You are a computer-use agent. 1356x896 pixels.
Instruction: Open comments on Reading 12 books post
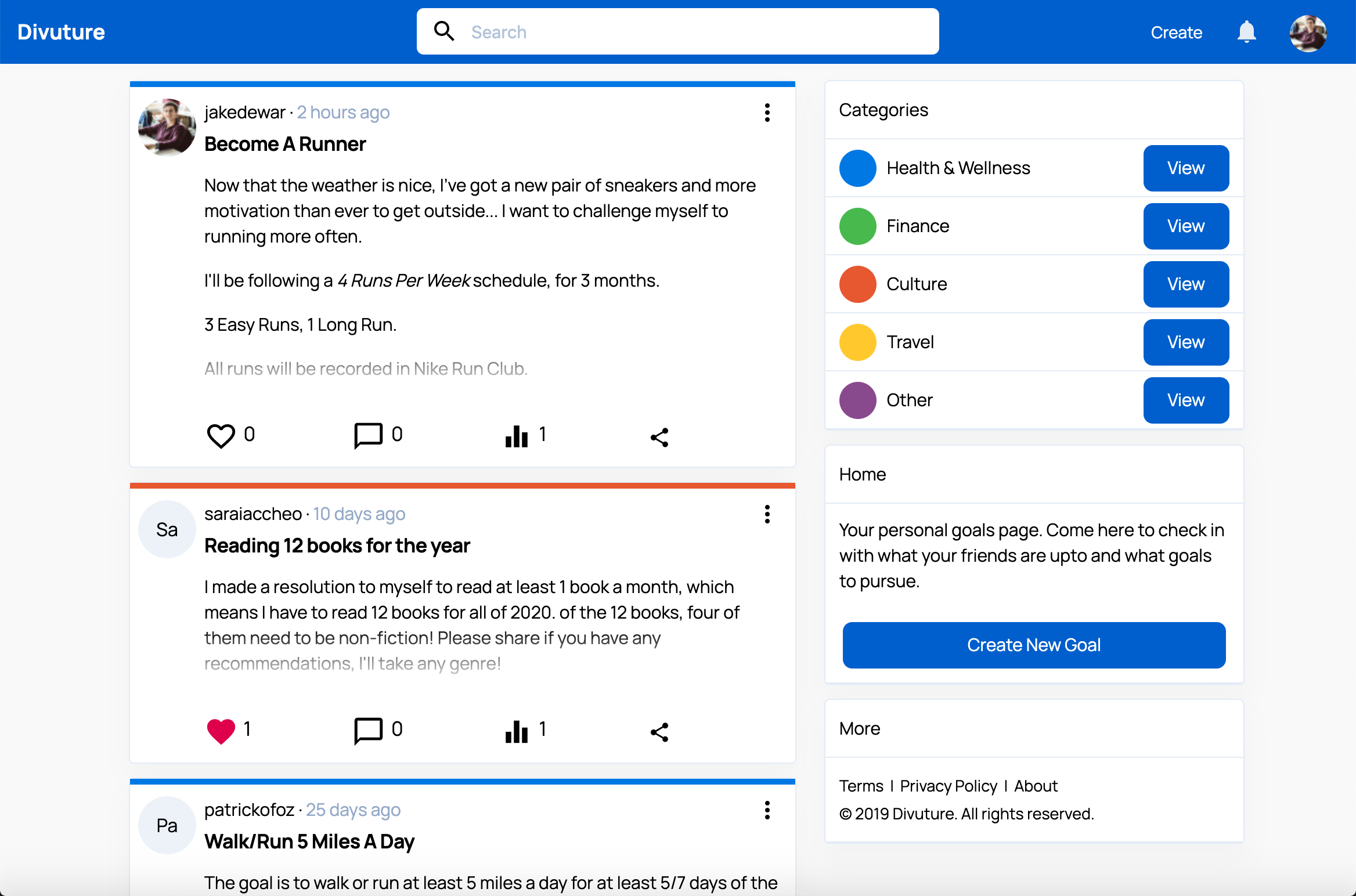(368, 731)
